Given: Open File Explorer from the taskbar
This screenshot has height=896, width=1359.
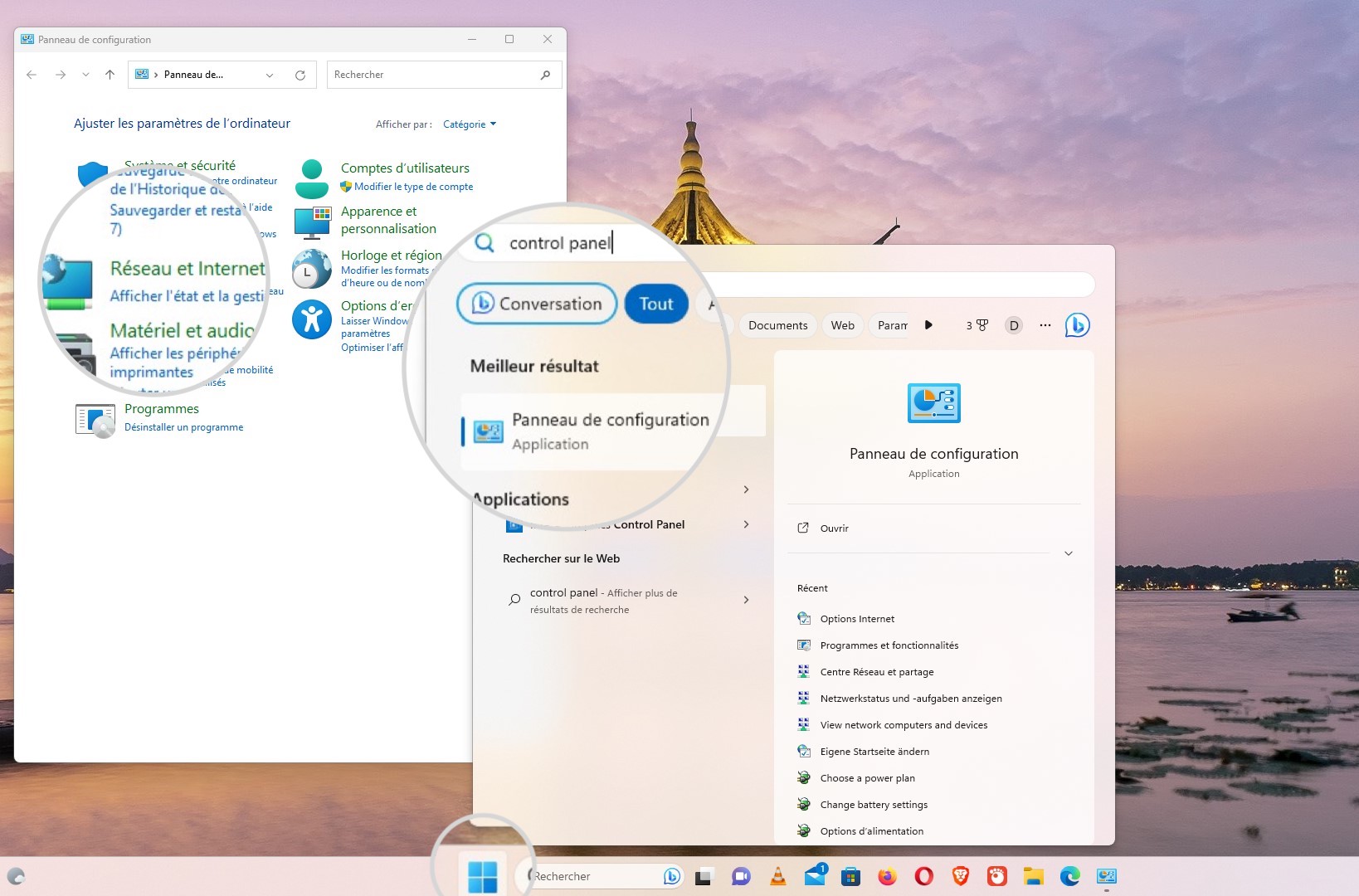Looking at the screenshot, I should (x=1033, y=876).
